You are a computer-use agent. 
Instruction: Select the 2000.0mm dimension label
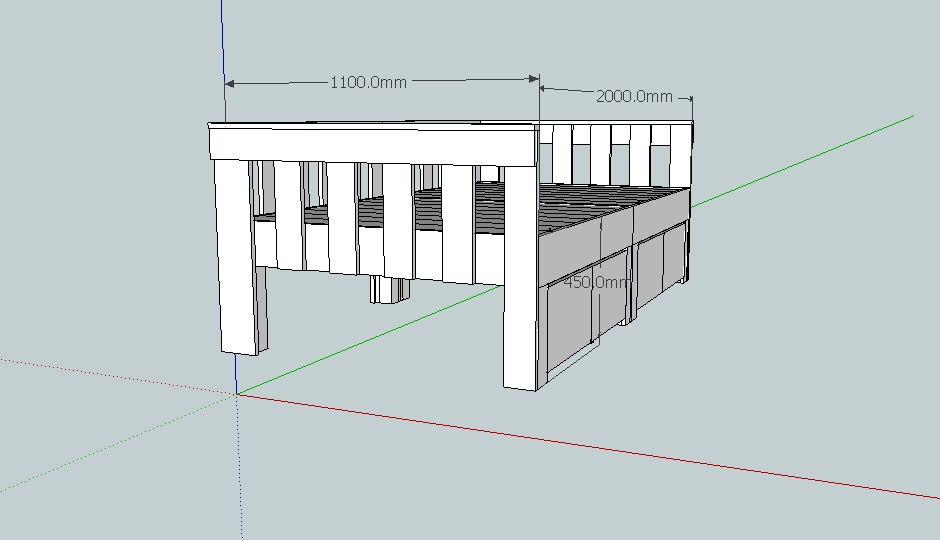point(634,96)
